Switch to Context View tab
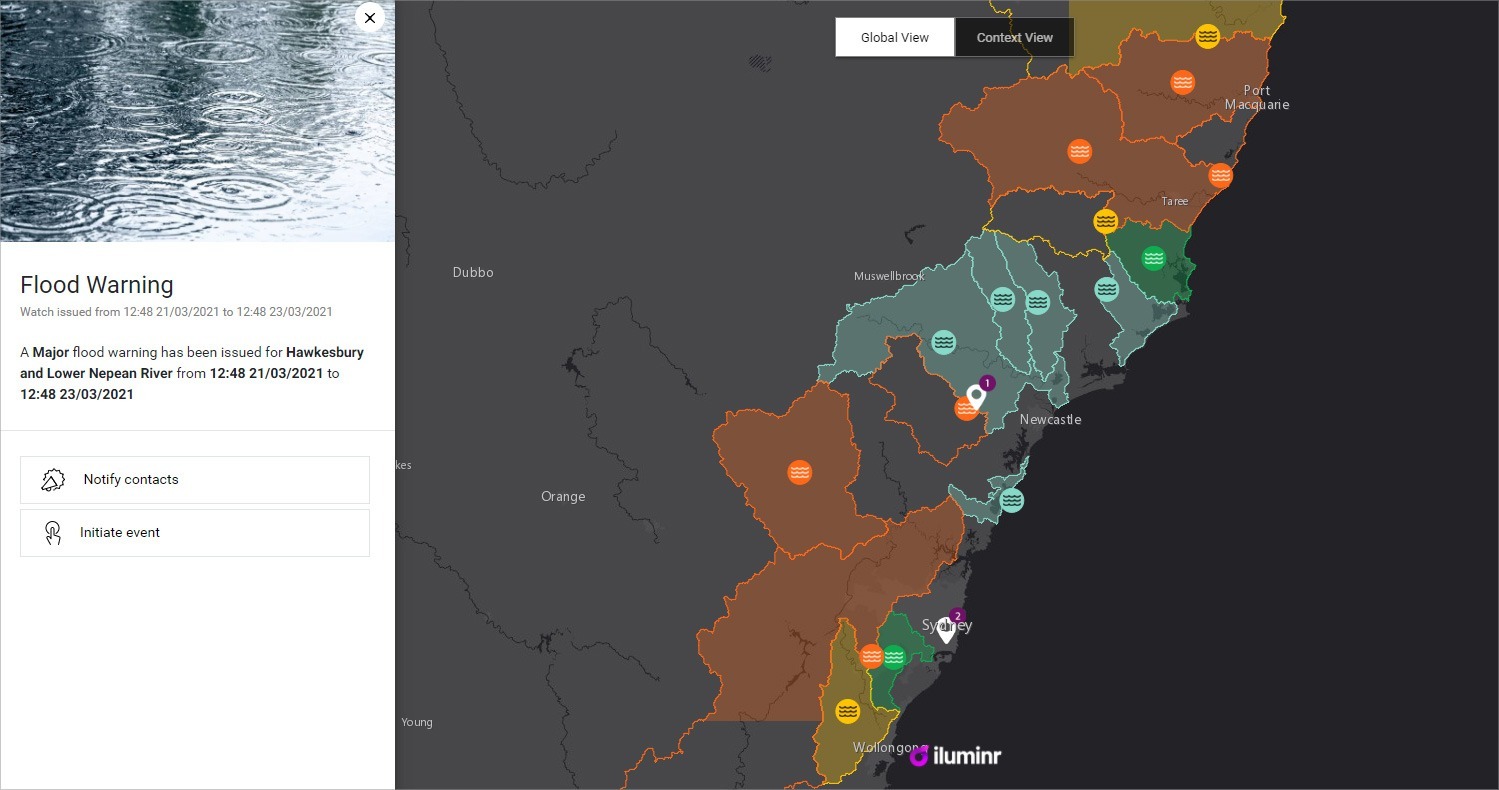Image resolution: width=1499 pixels, height=790 pixels. 1014,37
